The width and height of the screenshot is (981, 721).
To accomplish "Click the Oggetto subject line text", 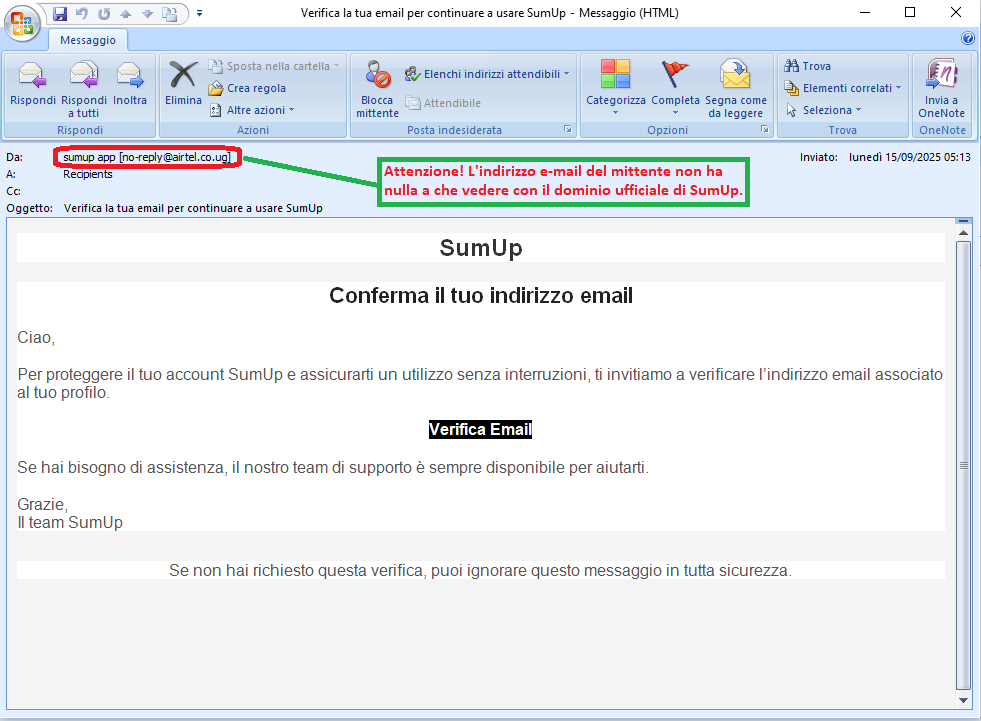I will tap(193, 208).
